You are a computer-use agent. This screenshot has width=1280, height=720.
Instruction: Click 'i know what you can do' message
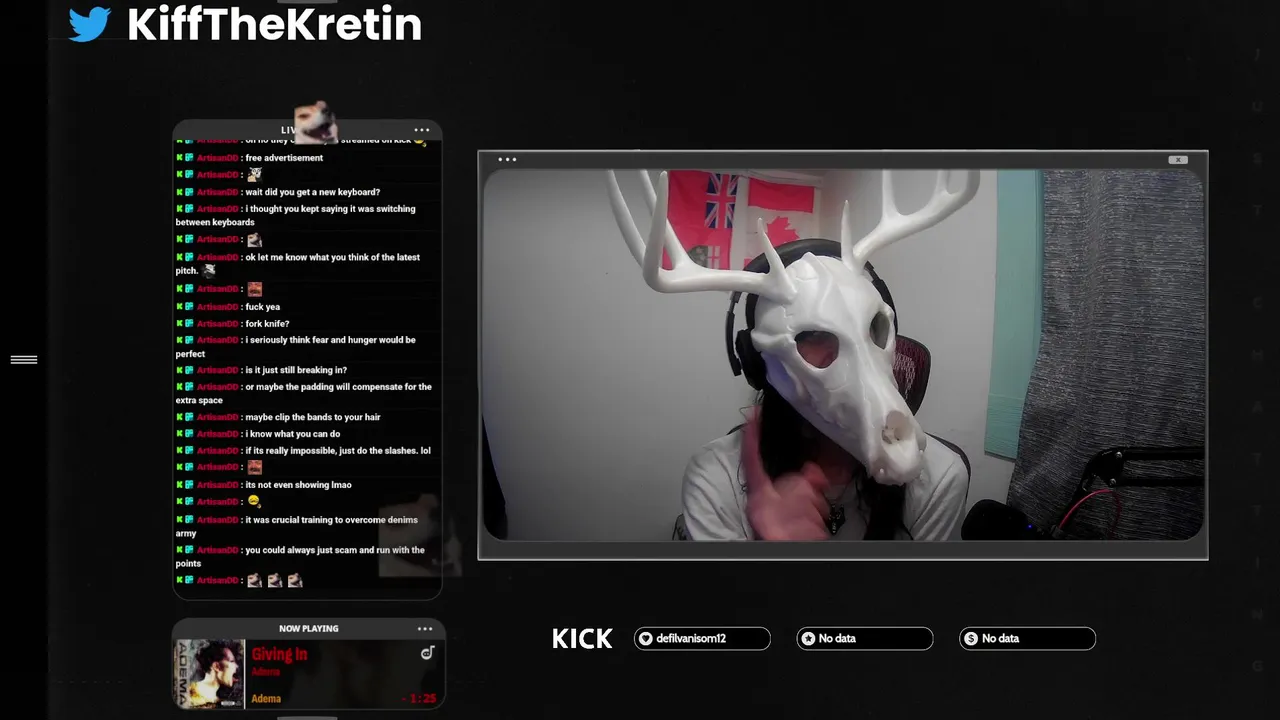[292, 434]
